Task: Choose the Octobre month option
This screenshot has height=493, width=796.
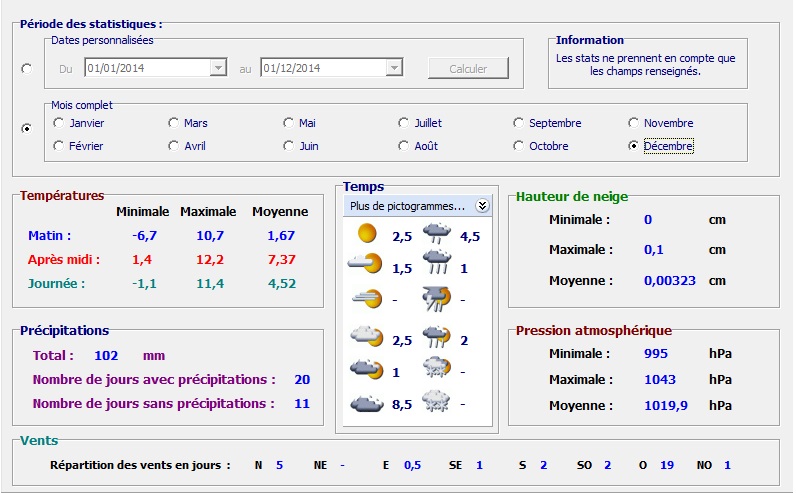Action: pyautogui.click(x=541, y=146)
